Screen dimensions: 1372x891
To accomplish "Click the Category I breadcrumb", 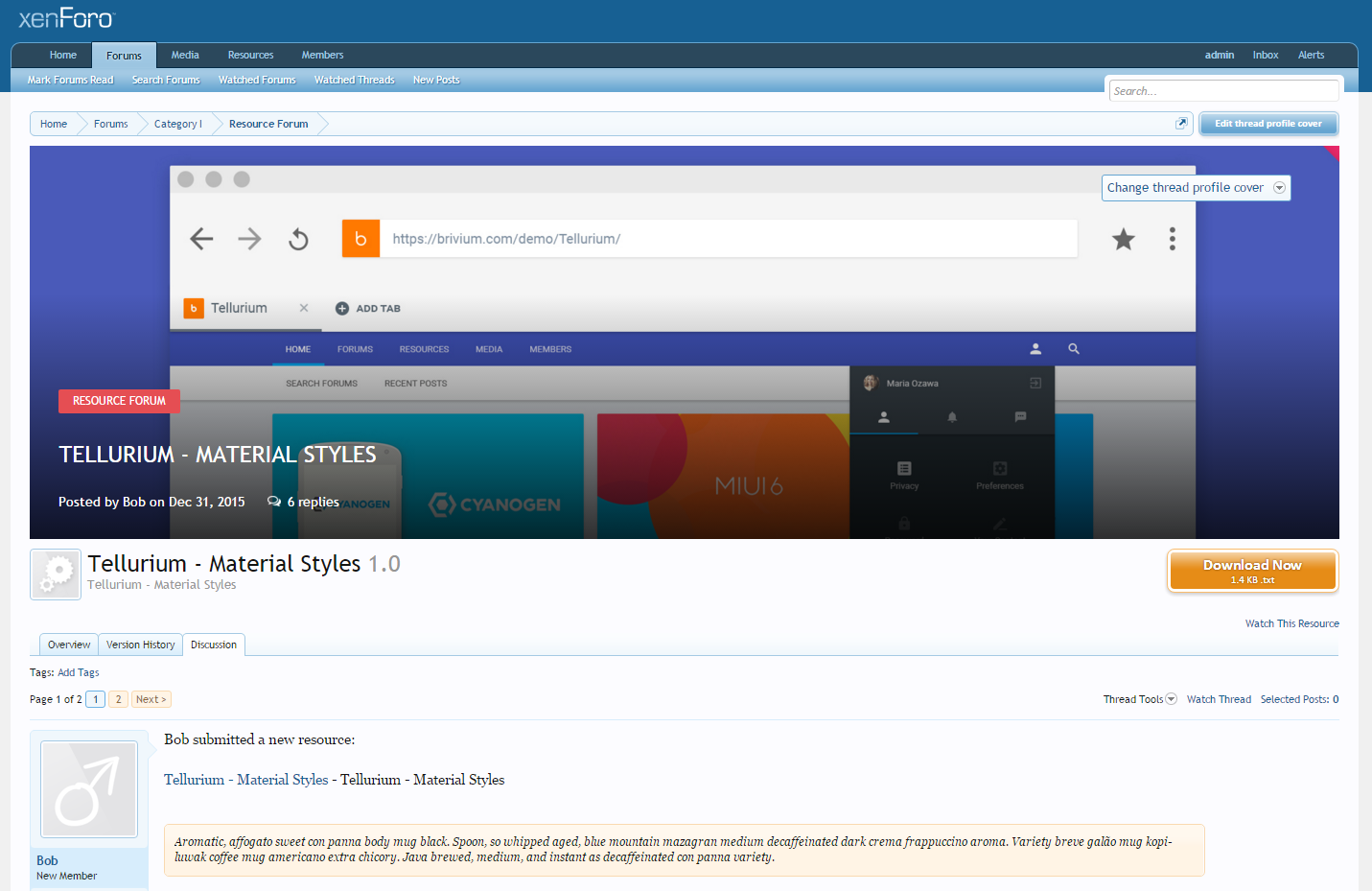I will (178, 124).
